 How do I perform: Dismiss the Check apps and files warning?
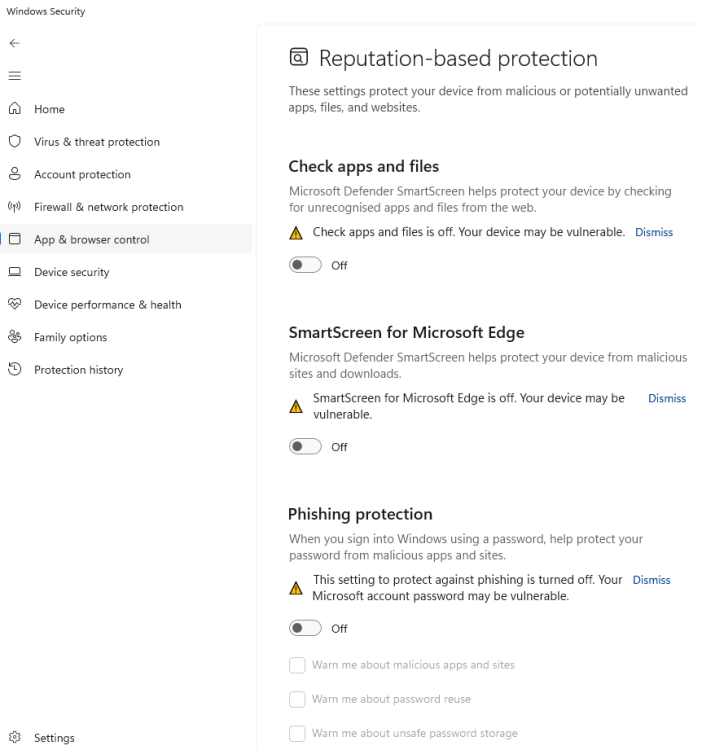pos(654,232)
